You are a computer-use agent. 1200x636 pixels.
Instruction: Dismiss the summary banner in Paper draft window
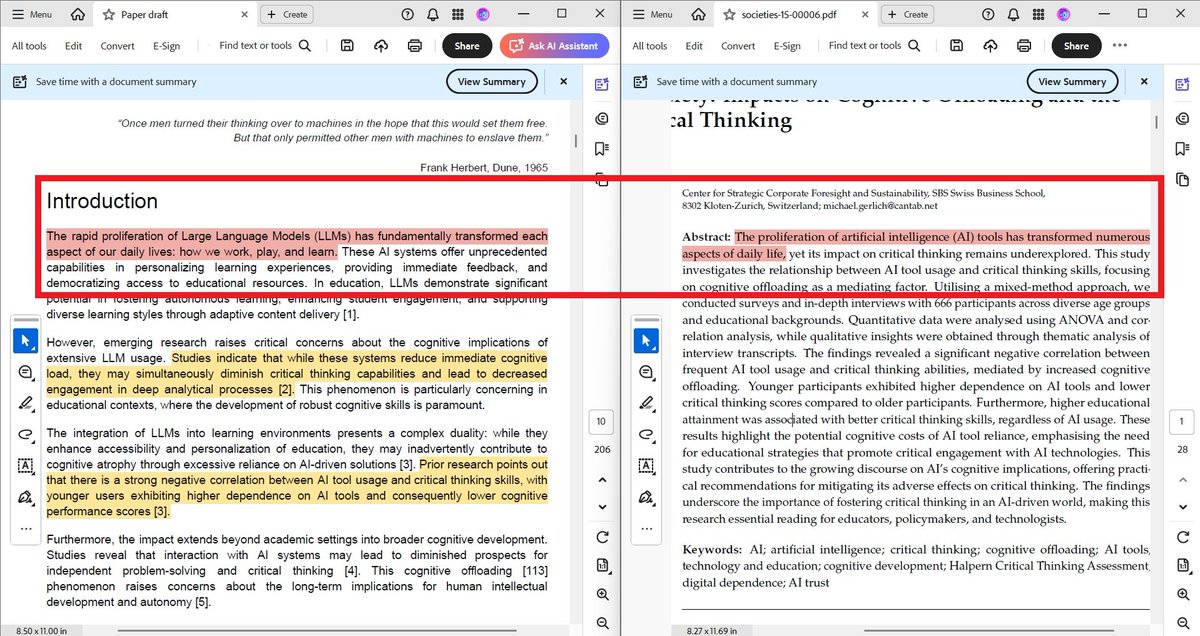coord(563,82)
